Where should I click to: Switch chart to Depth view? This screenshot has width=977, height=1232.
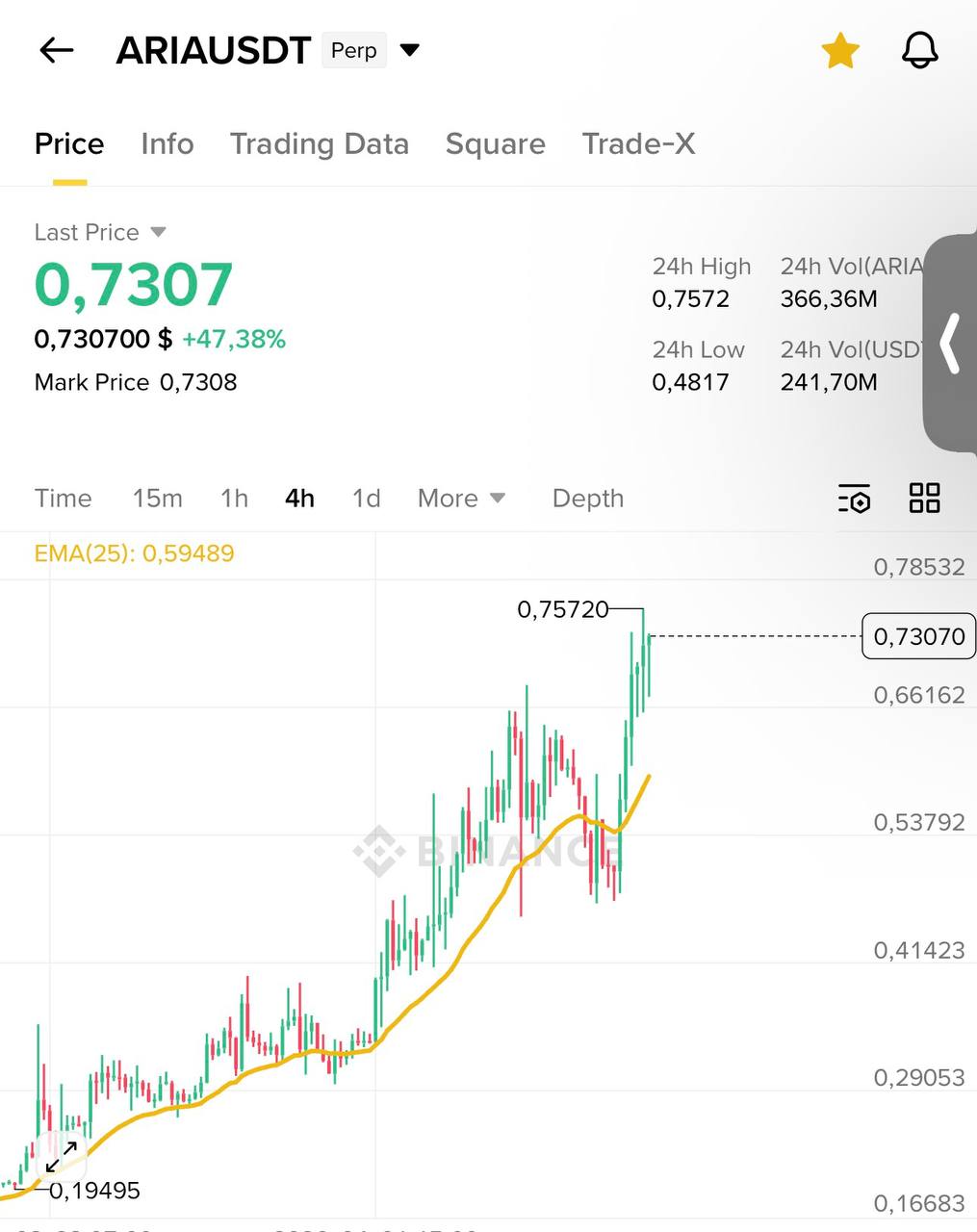click(x=587, y=499)
